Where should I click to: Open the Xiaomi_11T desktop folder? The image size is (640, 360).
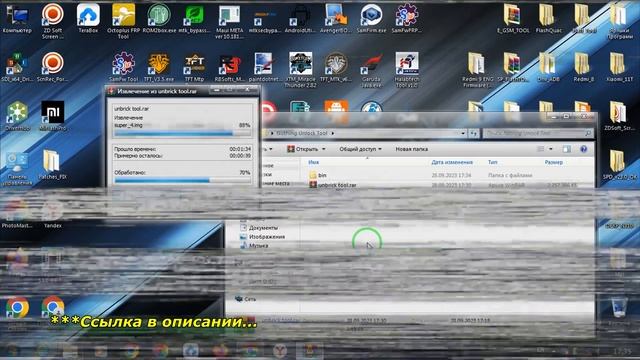tap(619, 67)
